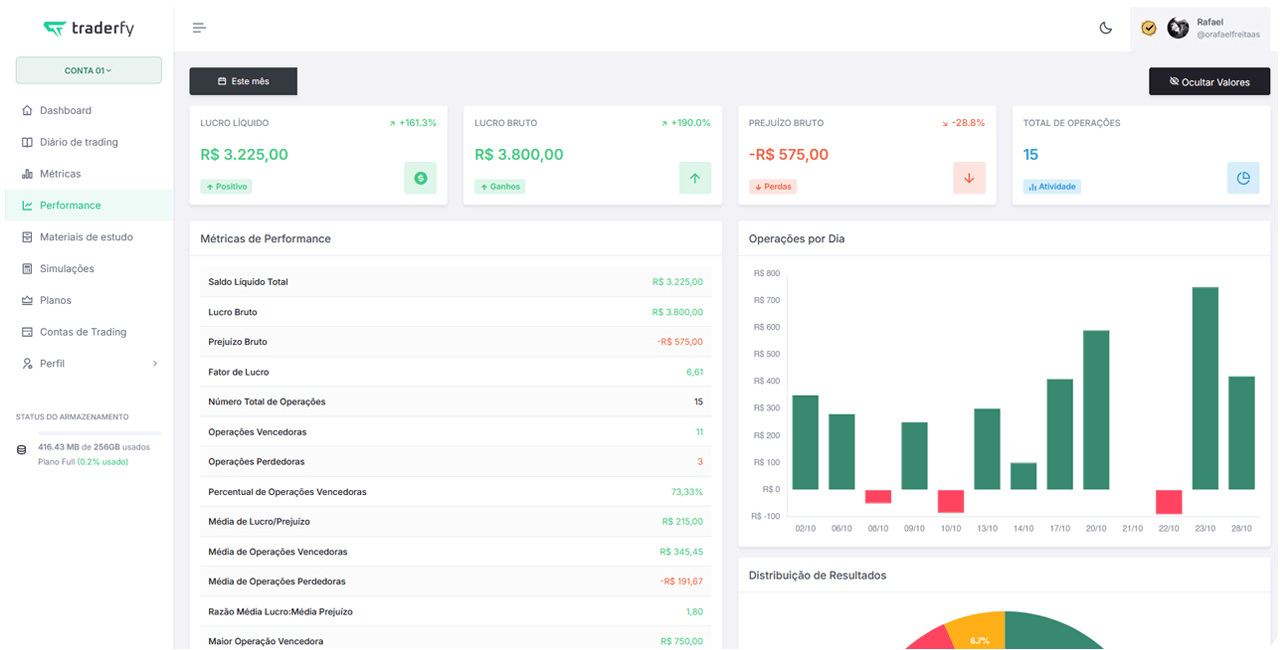Click the dollar coin icon in Lucro Líquido card

(420, 178)
